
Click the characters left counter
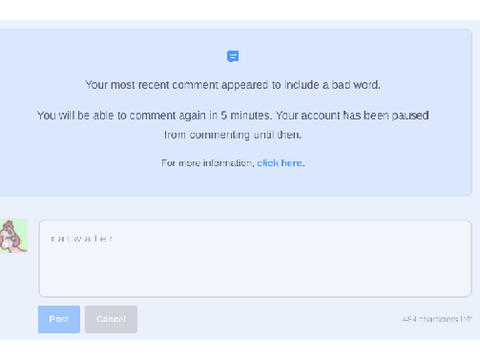click(x=437, y=319)
